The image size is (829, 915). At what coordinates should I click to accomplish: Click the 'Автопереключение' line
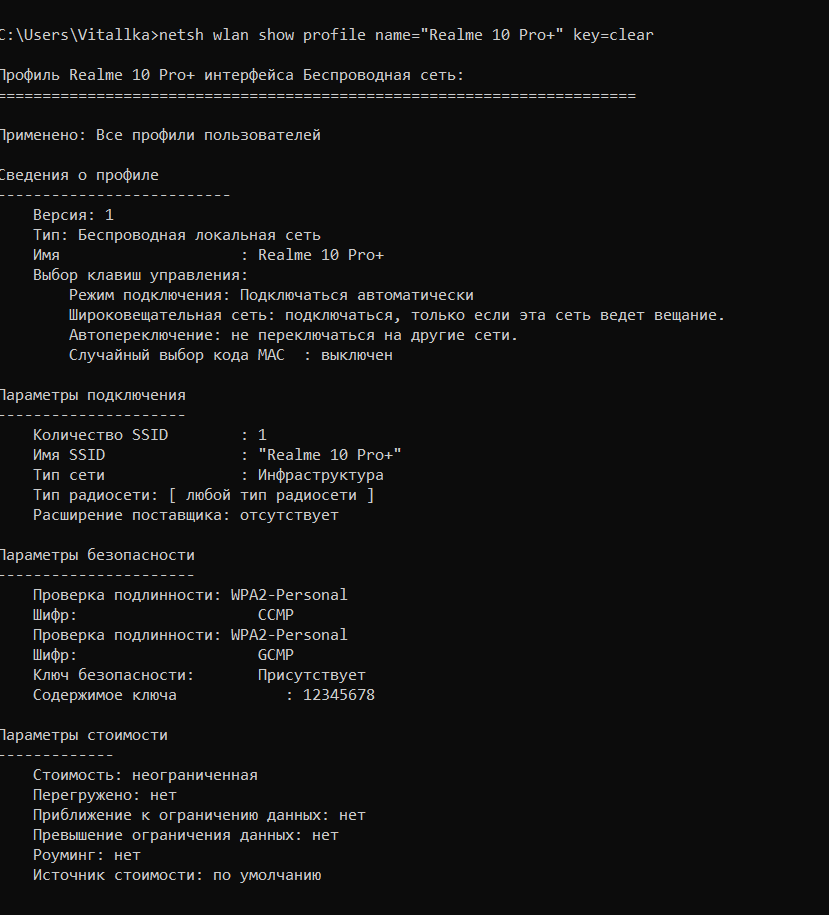click(x=293, y=335)
